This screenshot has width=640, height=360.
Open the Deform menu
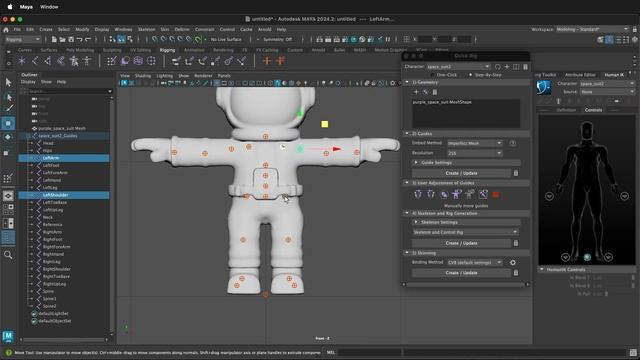(x=182, y=29)
